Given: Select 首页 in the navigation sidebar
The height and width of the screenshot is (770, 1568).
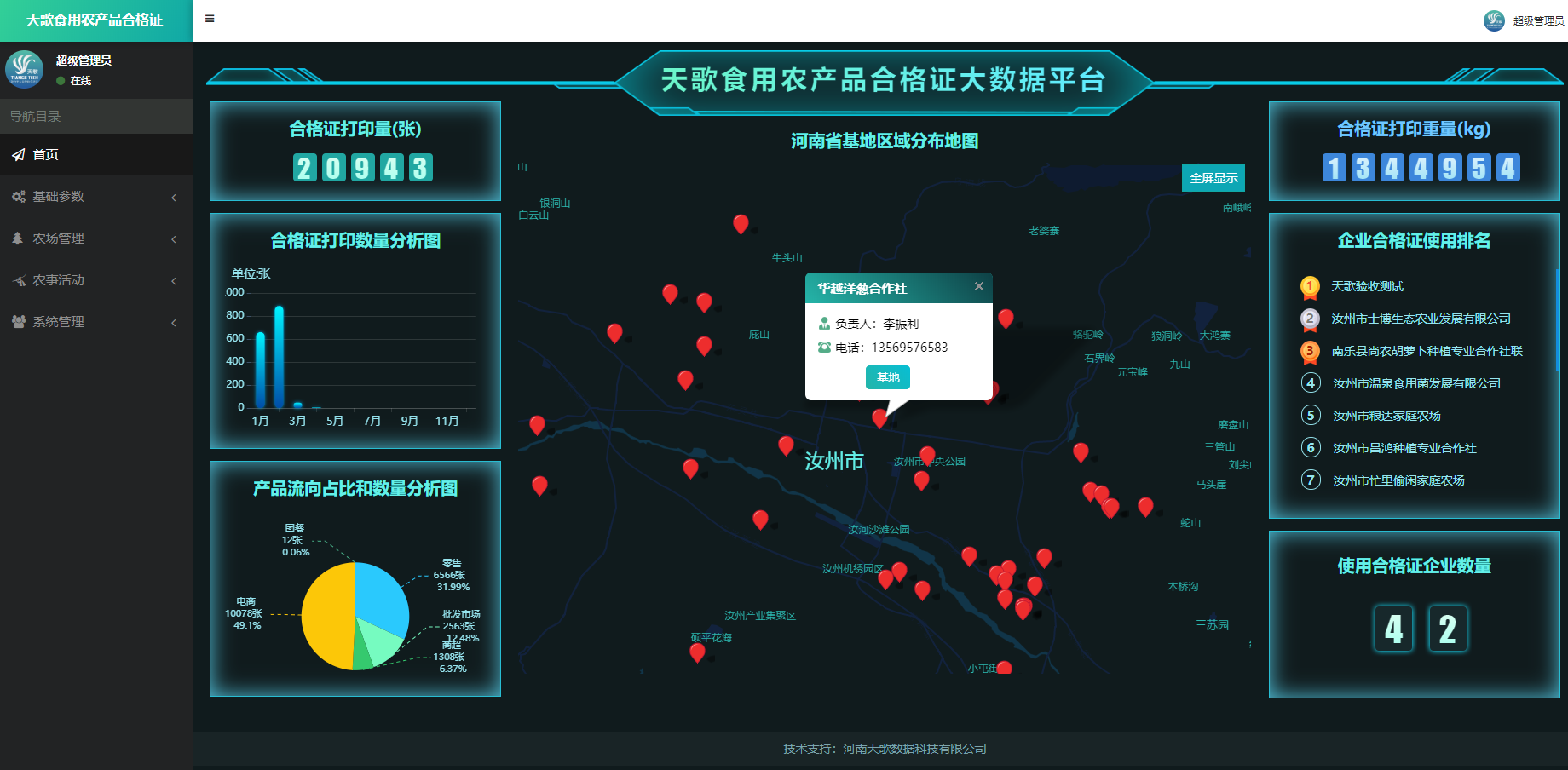Looking at the screenshot, I should (x=46, y=155).
